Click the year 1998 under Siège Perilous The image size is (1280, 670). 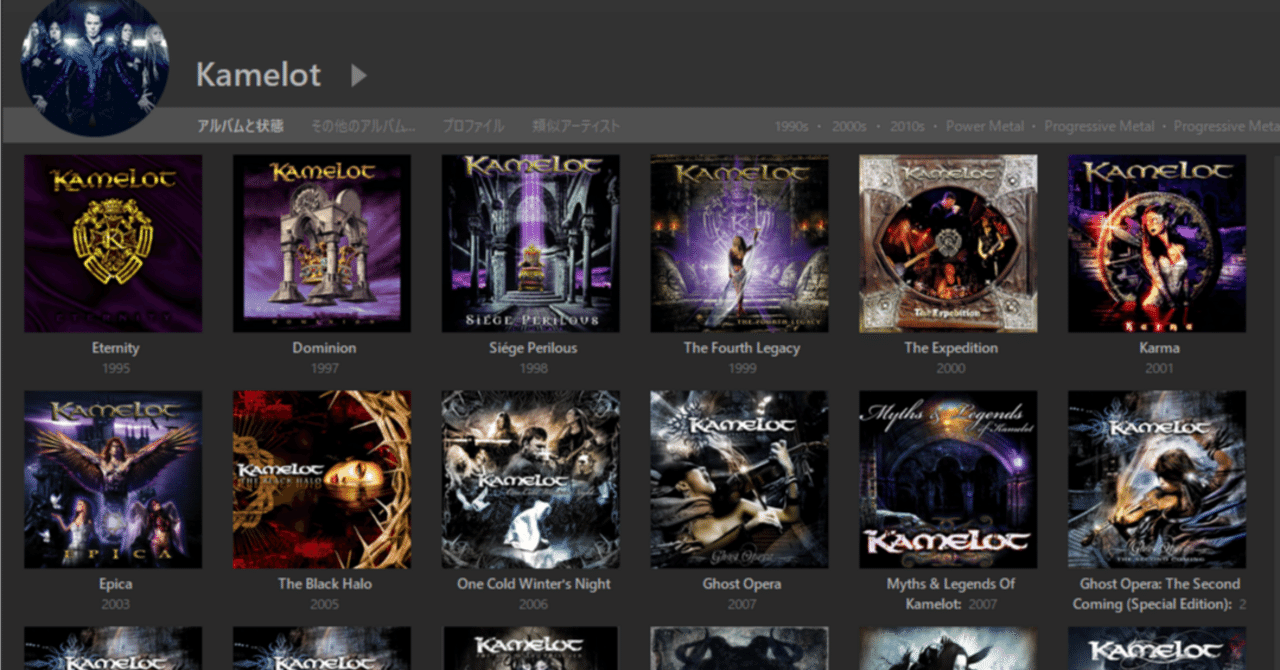533,368
